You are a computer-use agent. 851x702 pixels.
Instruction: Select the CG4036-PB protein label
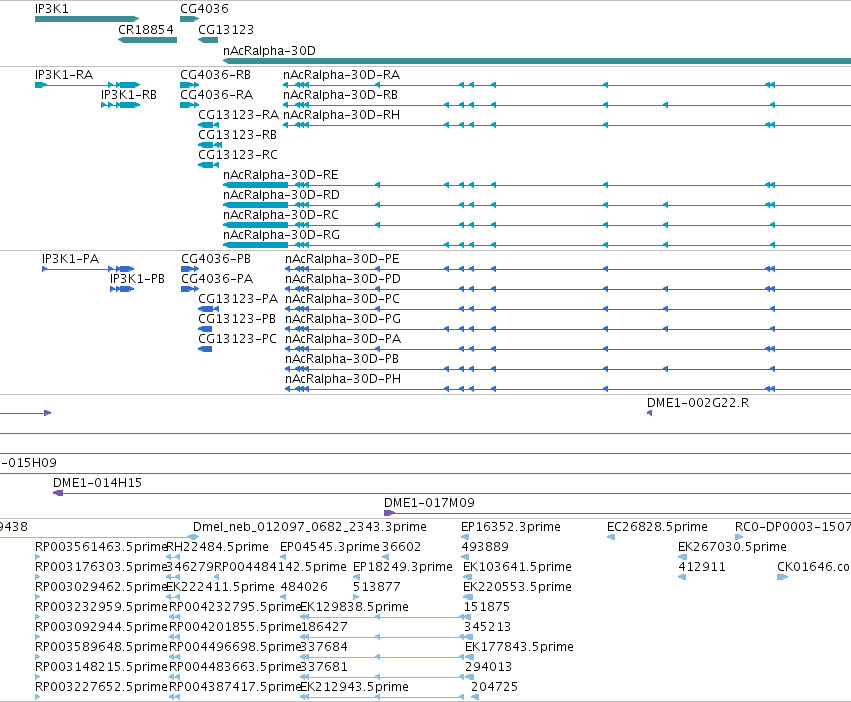(216, 258)
